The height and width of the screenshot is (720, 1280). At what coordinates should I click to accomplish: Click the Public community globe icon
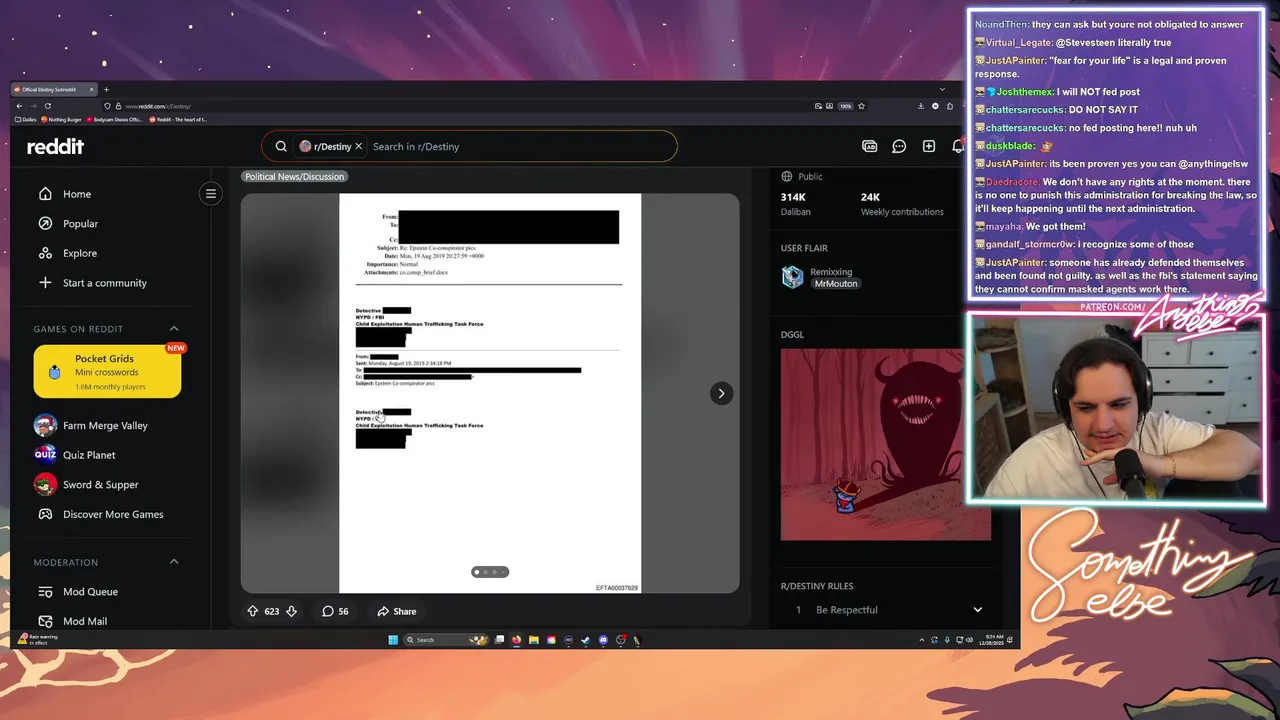click(787, 176)
